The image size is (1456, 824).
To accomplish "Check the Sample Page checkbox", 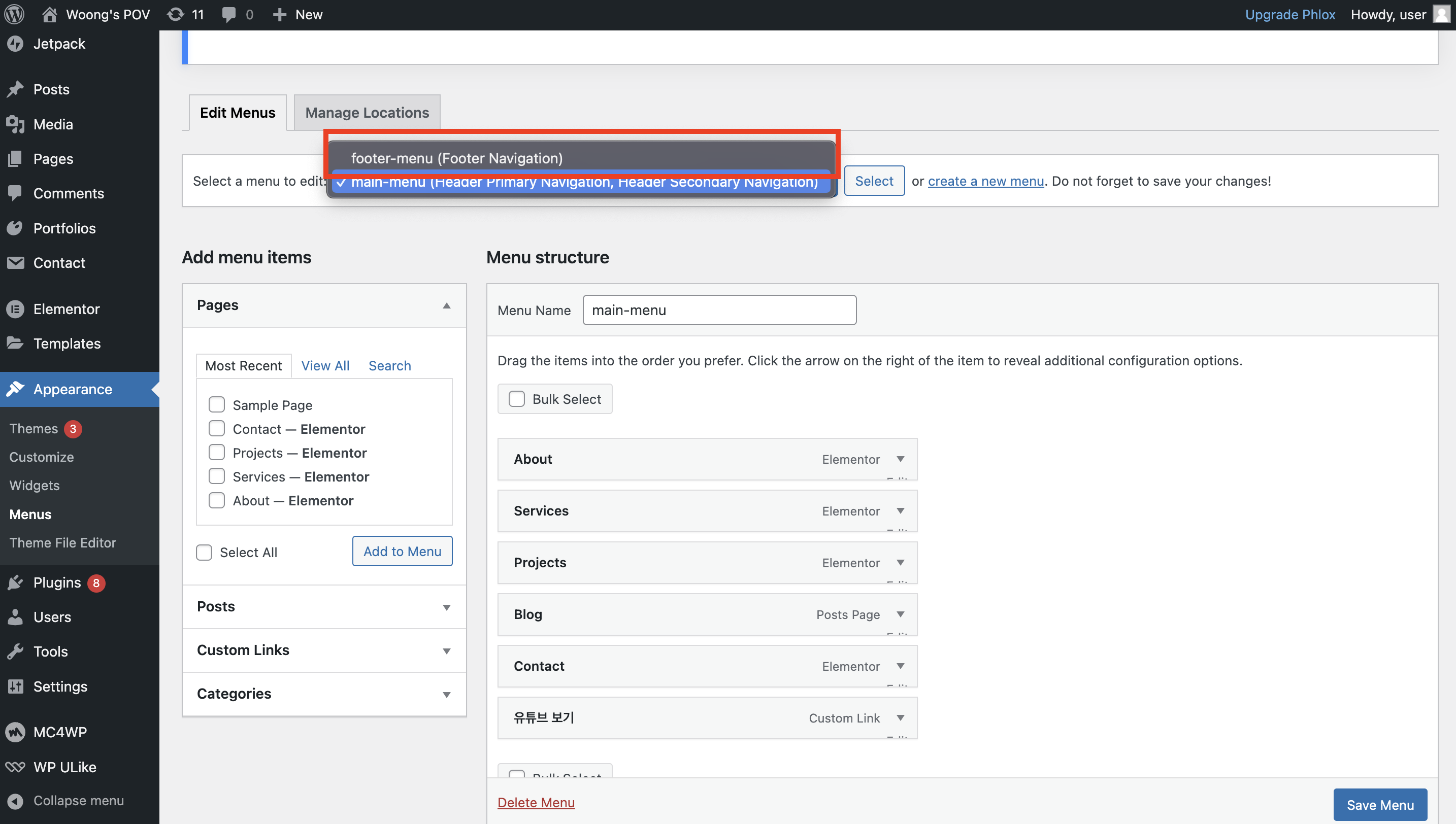I will pyautogui.click(x=216, y=404).
